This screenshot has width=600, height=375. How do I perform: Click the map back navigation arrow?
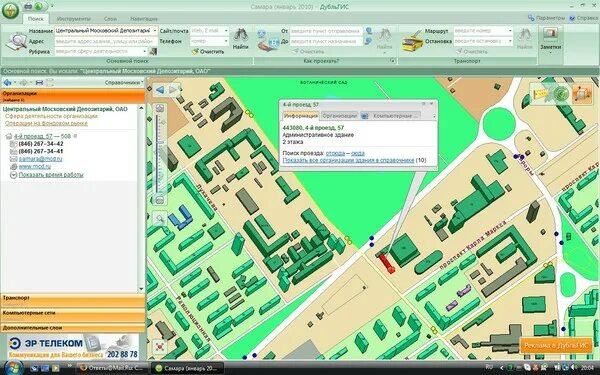[x=160, y=90]
